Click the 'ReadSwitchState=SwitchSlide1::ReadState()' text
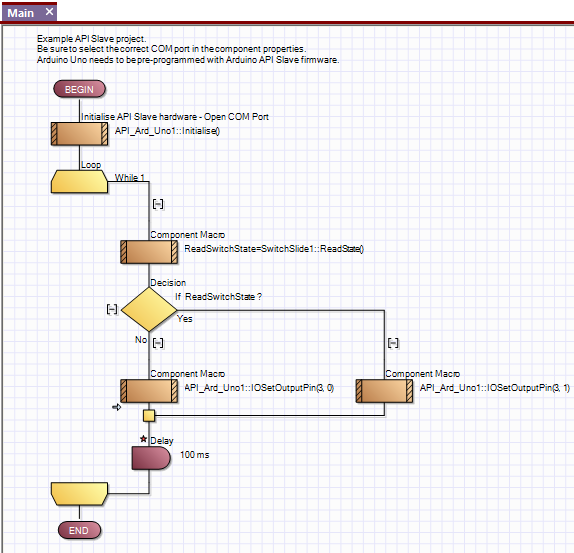Image resolution: width=574 pixels, height=553 pixels. coord(274,249)
